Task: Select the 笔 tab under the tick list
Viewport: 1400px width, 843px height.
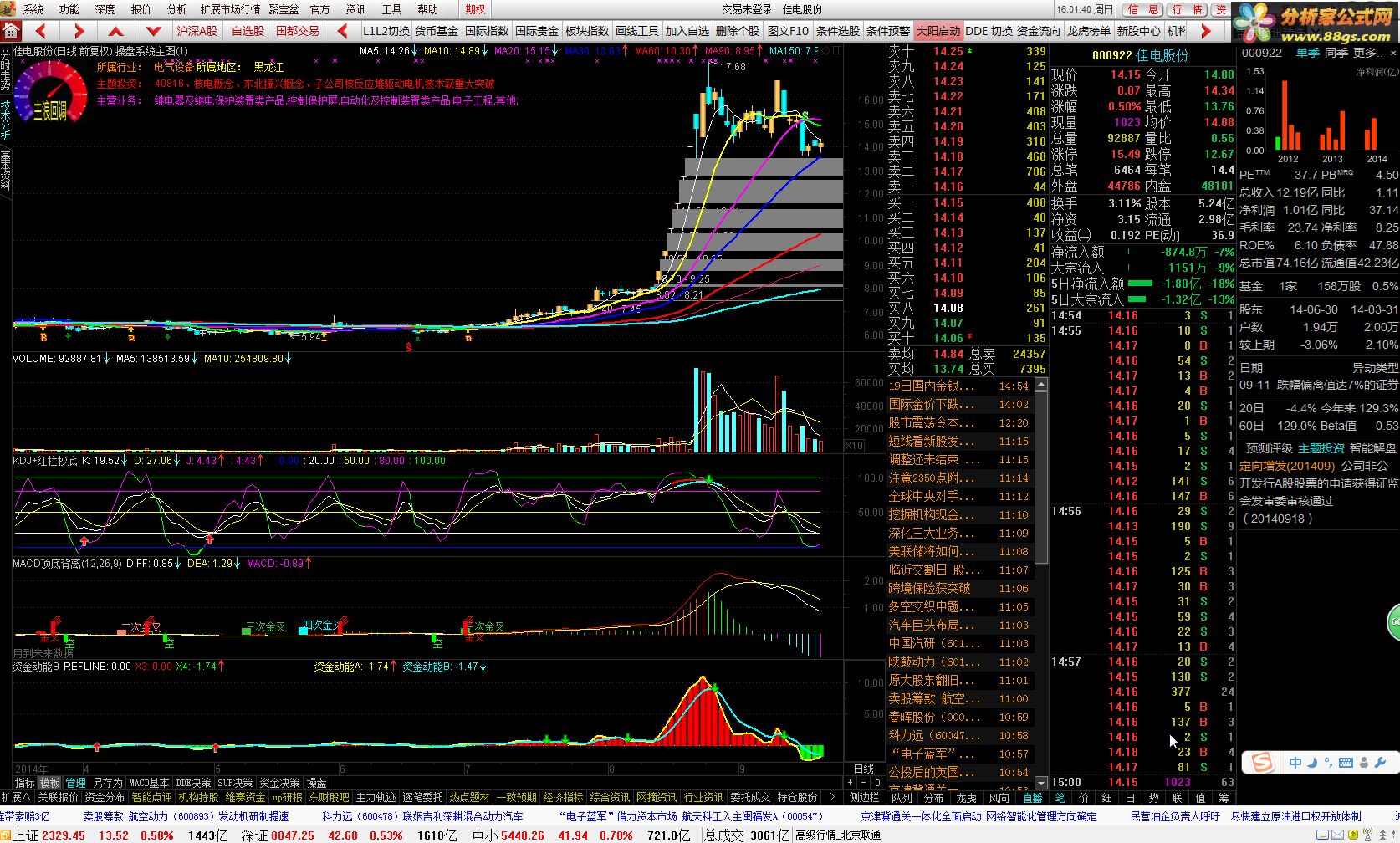Action: pos(1060,798)
